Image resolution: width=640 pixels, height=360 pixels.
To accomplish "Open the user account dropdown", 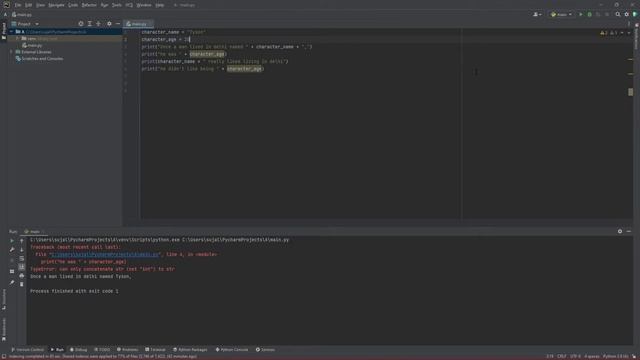I will 537,14.
